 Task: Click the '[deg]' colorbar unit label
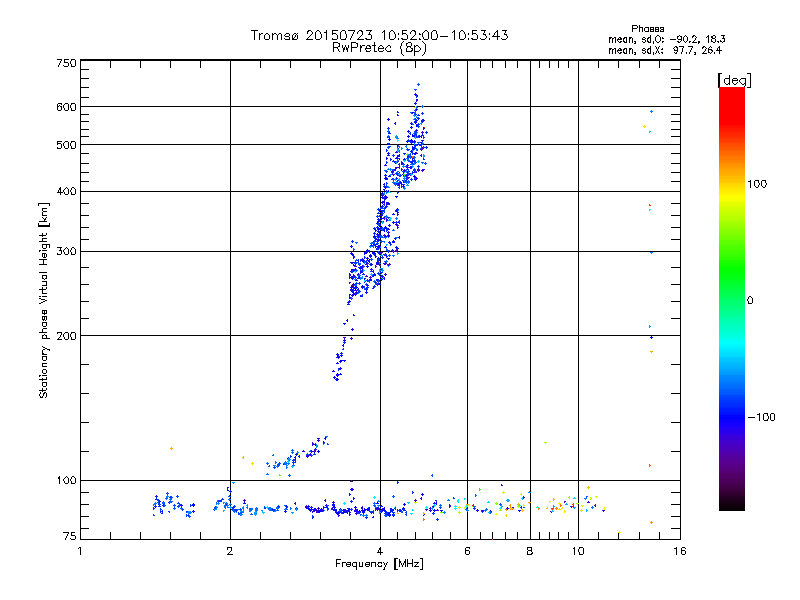734,80
